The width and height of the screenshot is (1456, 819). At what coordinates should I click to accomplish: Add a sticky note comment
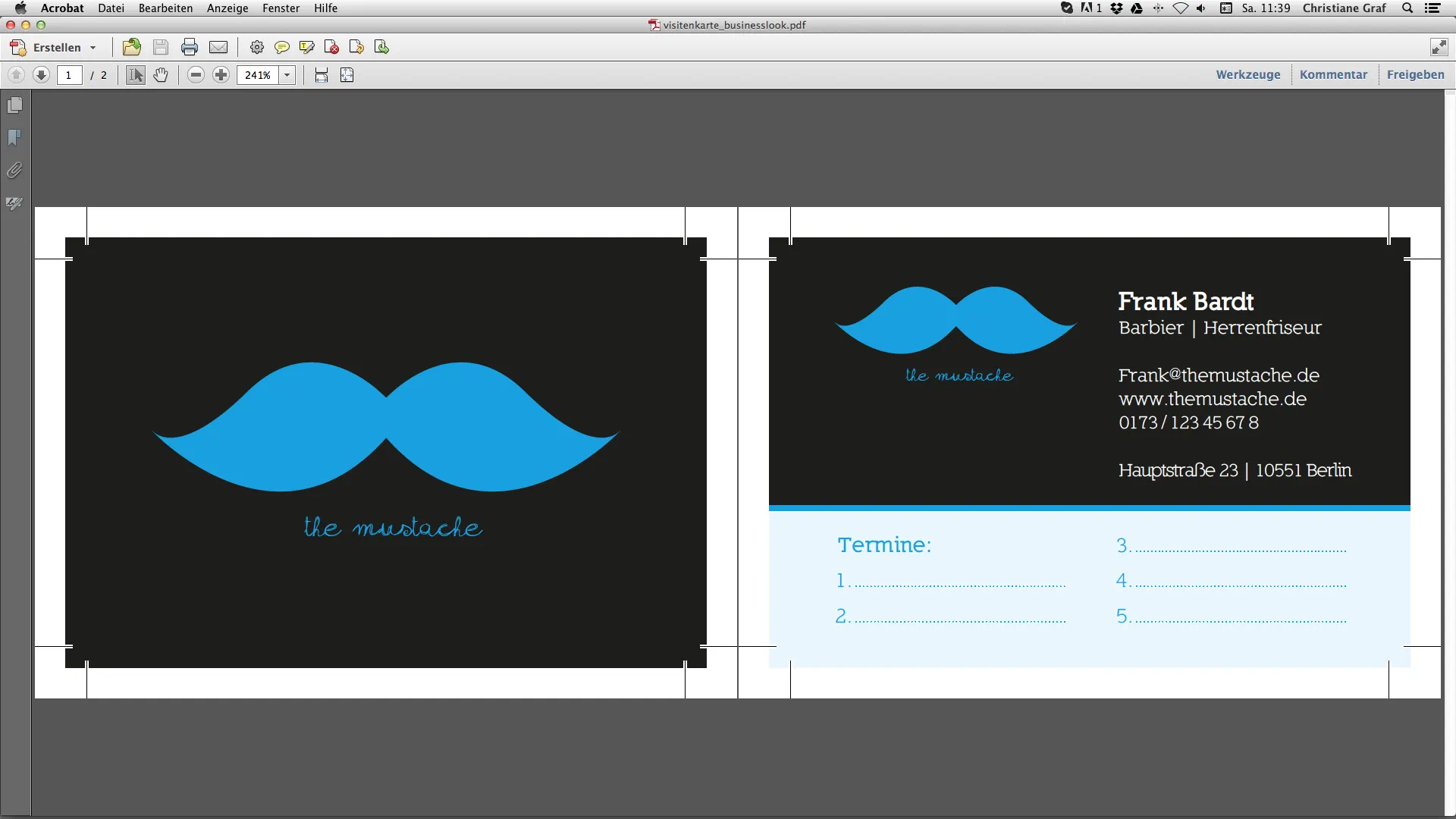[281, 47]
